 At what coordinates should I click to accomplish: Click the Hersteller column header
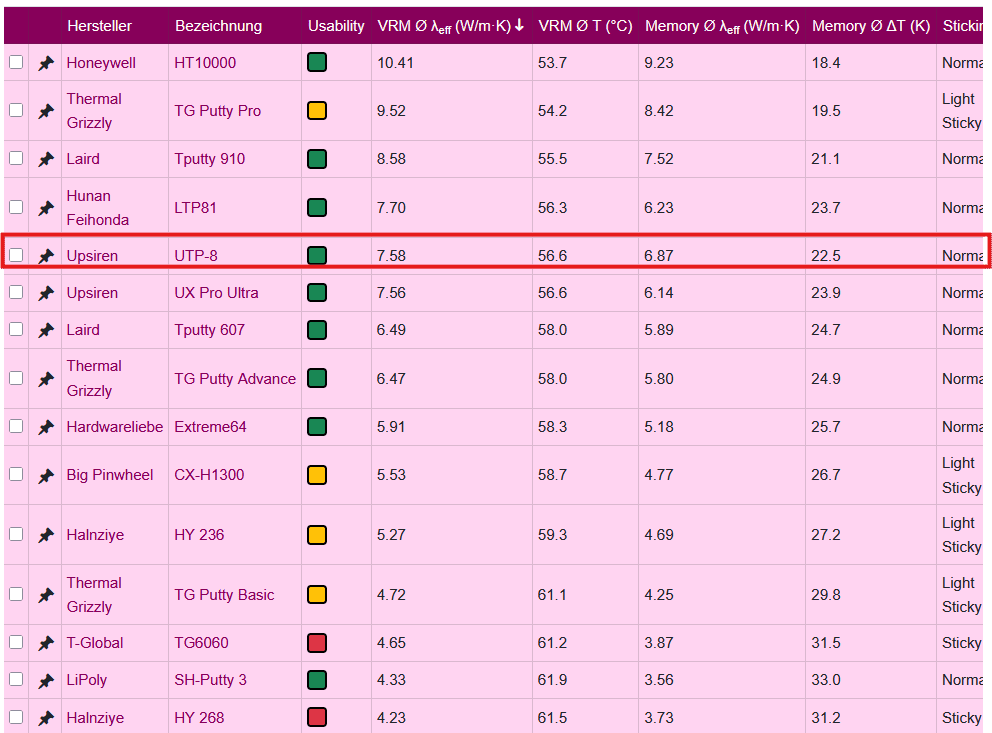[99, 26]
